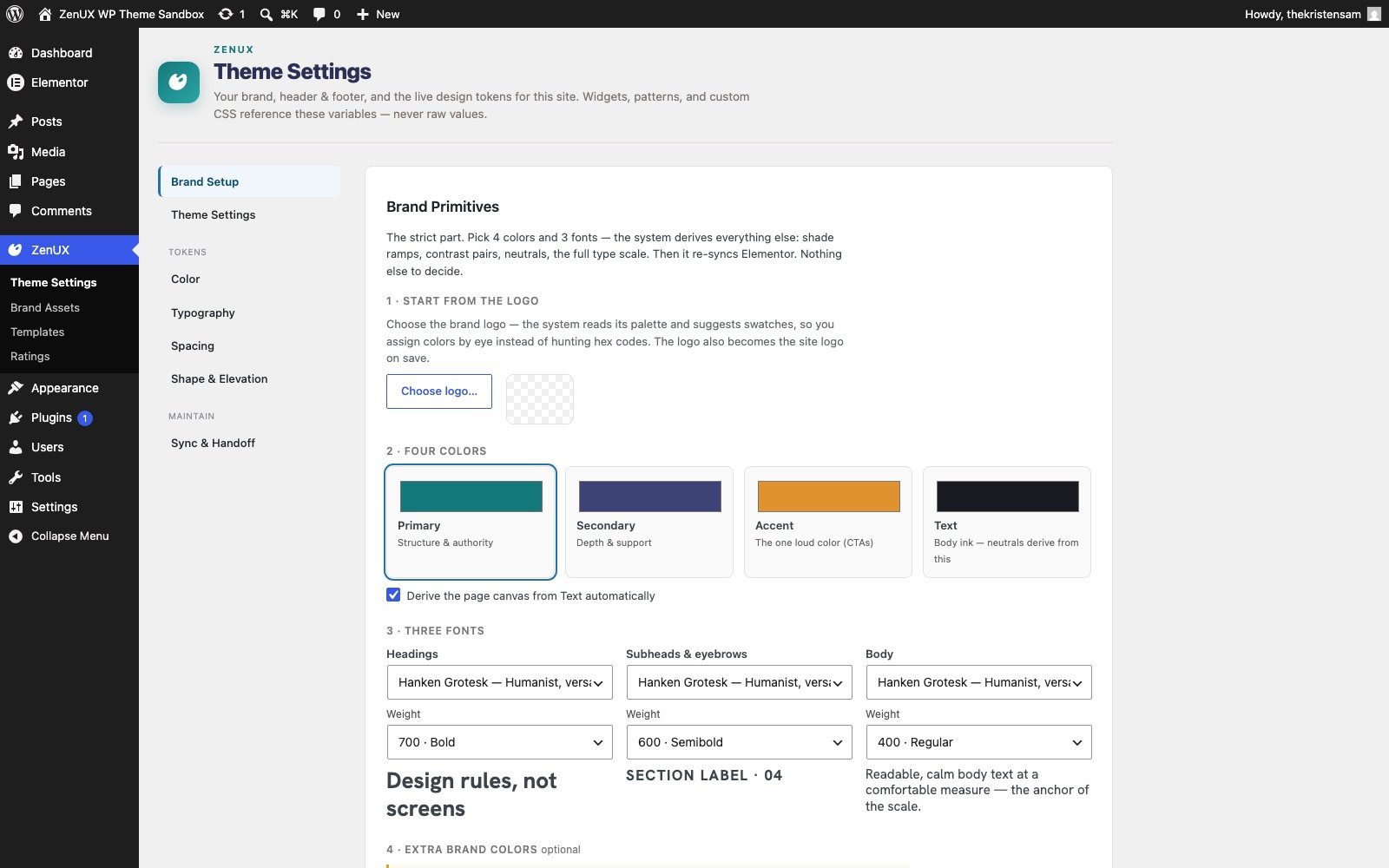The height and width of the screenshot is (868, 1389).
Task: Open Brand Assets submenu link
Action: (45, 307)
